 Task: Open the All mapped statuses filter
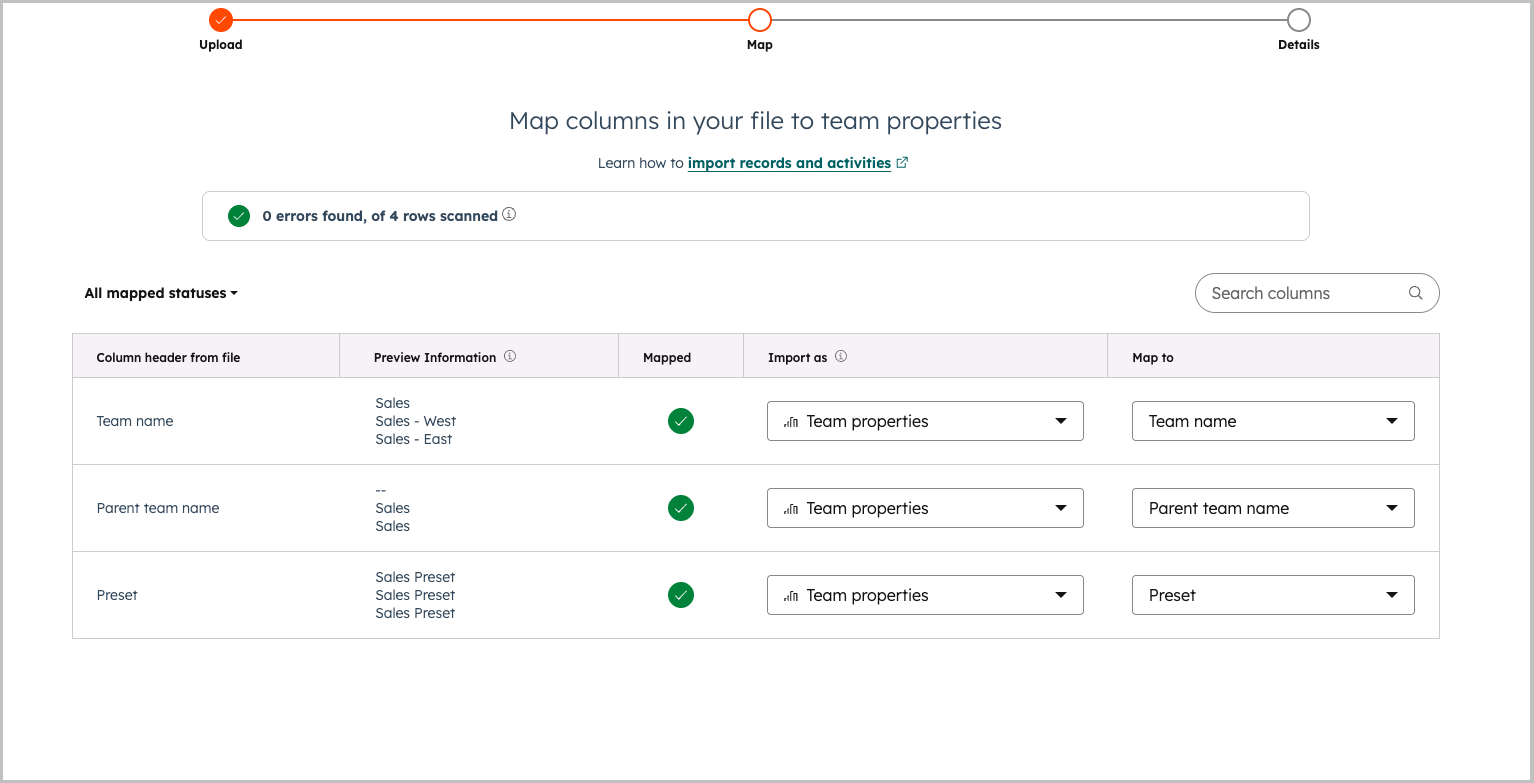161,293
